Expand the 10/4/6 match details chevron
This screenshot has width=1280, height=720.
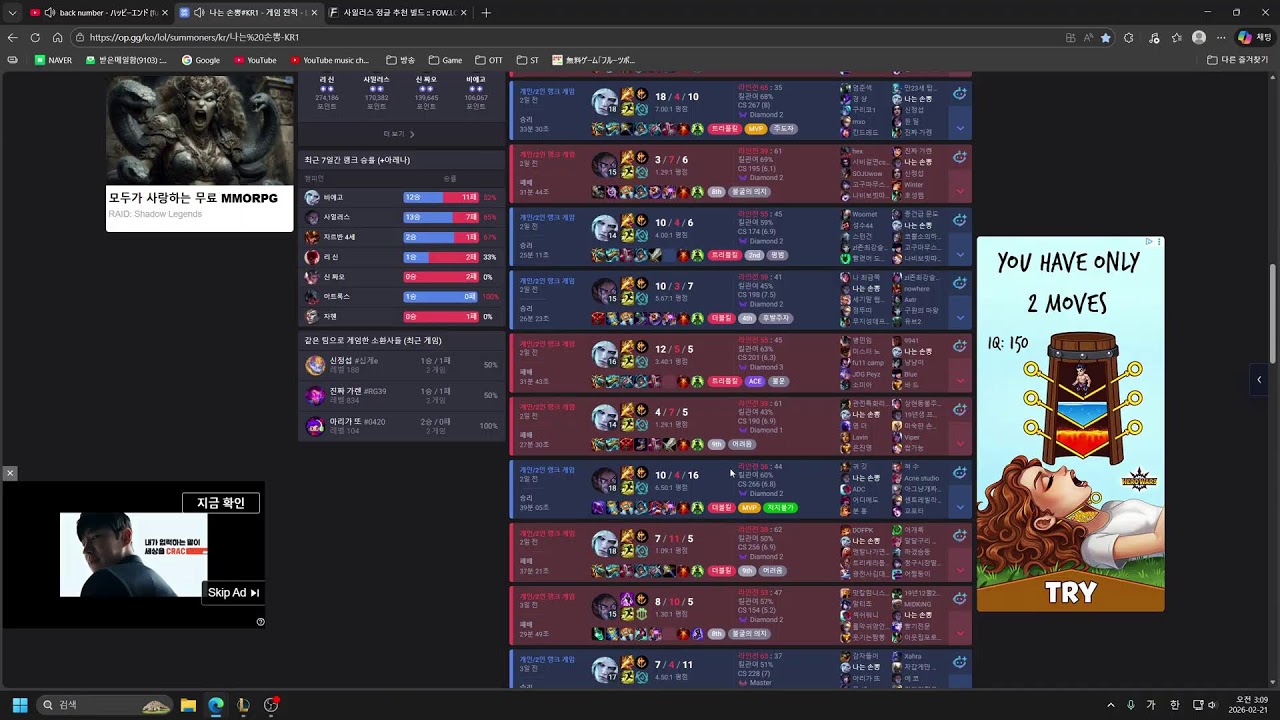[x=960, y=254]
